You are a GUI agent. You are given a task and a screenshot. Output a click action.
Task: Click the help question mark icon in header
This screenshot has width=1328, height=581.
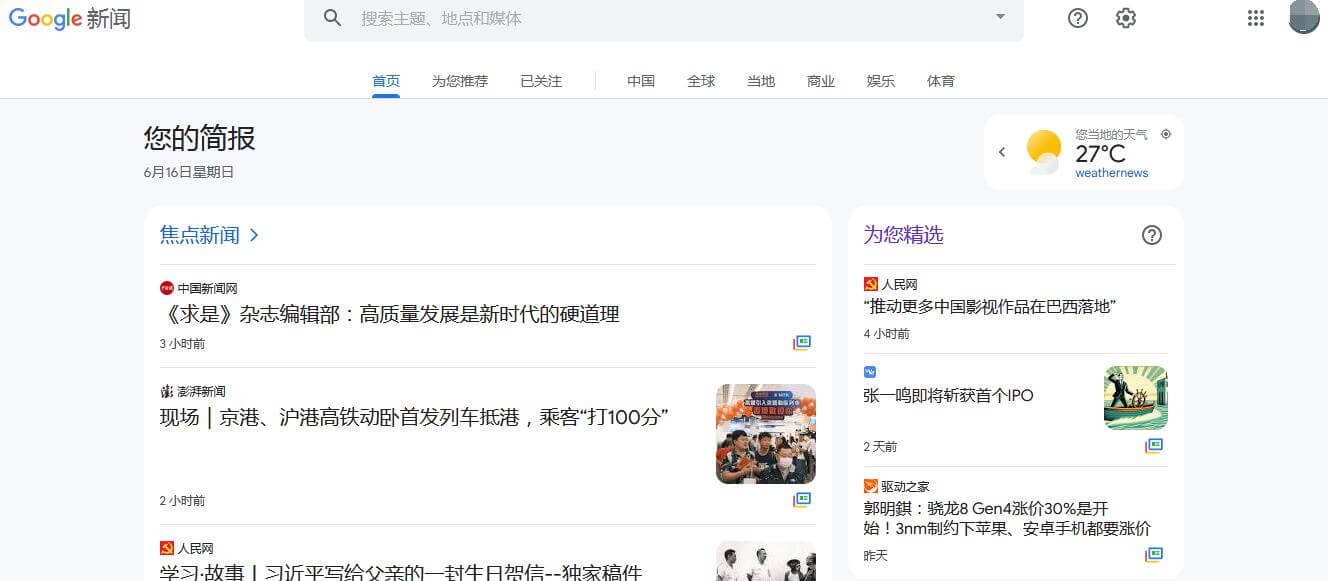point(1077,18)
